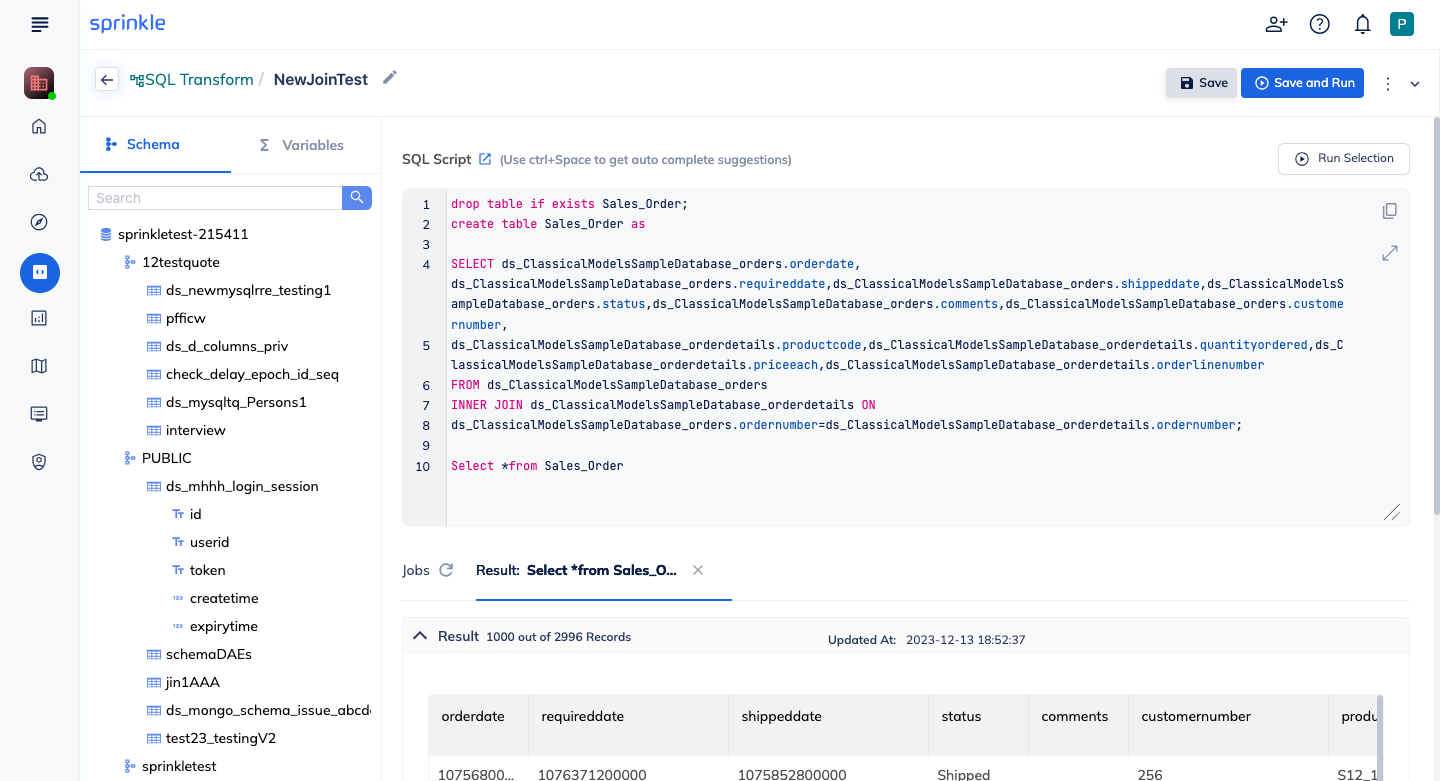Open the hamburger navigation menu

click(39, 24)
